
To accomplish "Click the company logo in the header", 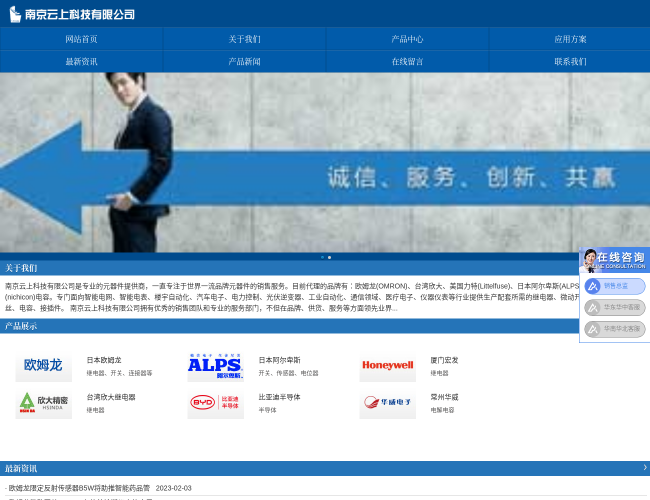I will (x=72, y=14).
